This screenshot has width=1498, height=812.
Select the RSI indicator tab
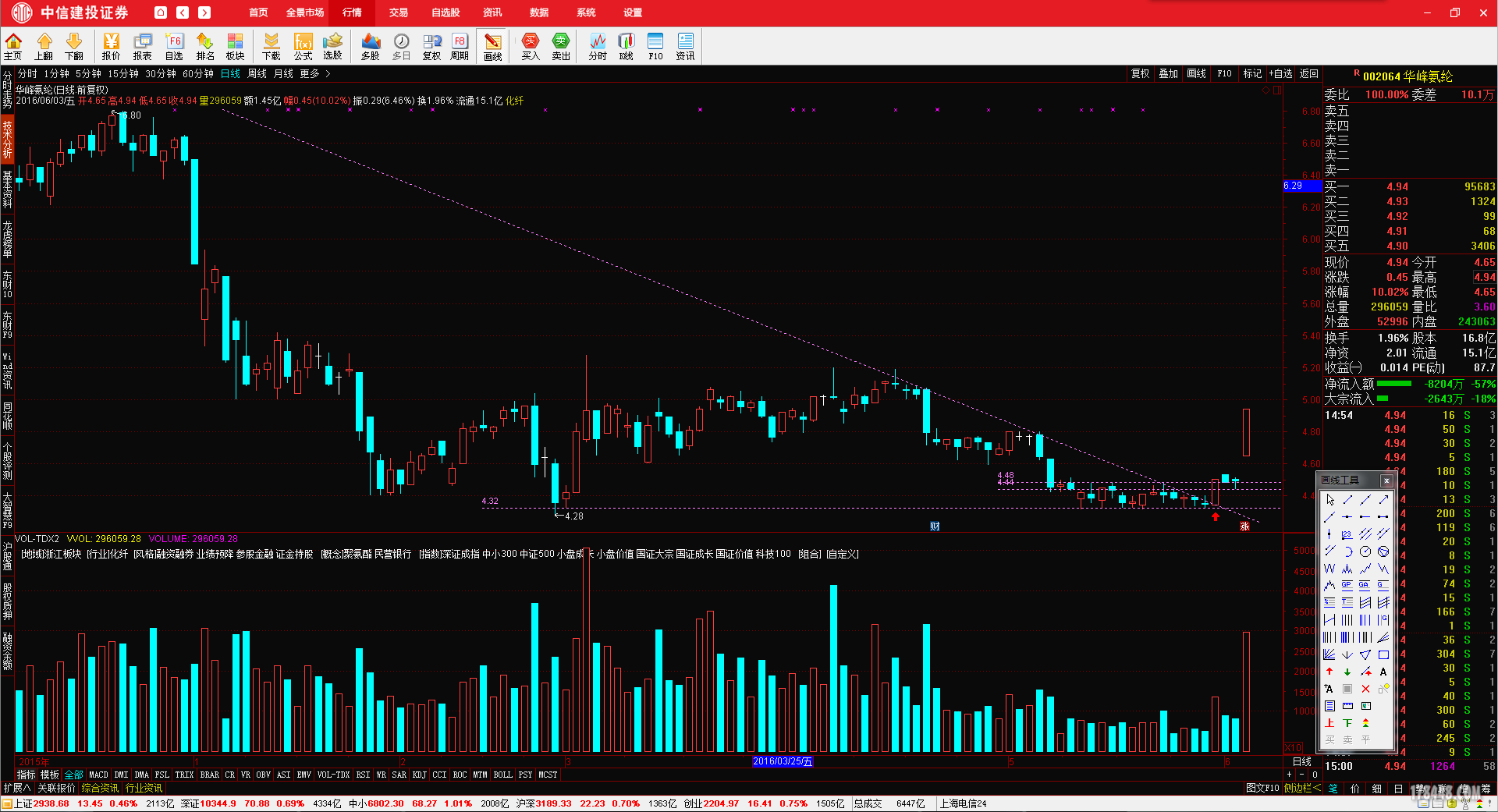point(363,775)
